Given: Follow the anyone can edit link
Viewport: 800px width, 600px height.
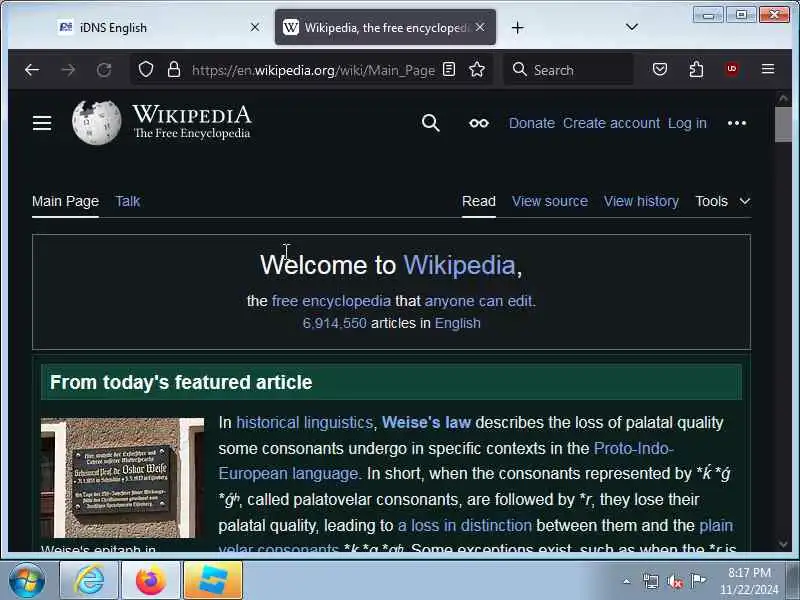Looking at the screenshot, I should [x=478, y=301].
